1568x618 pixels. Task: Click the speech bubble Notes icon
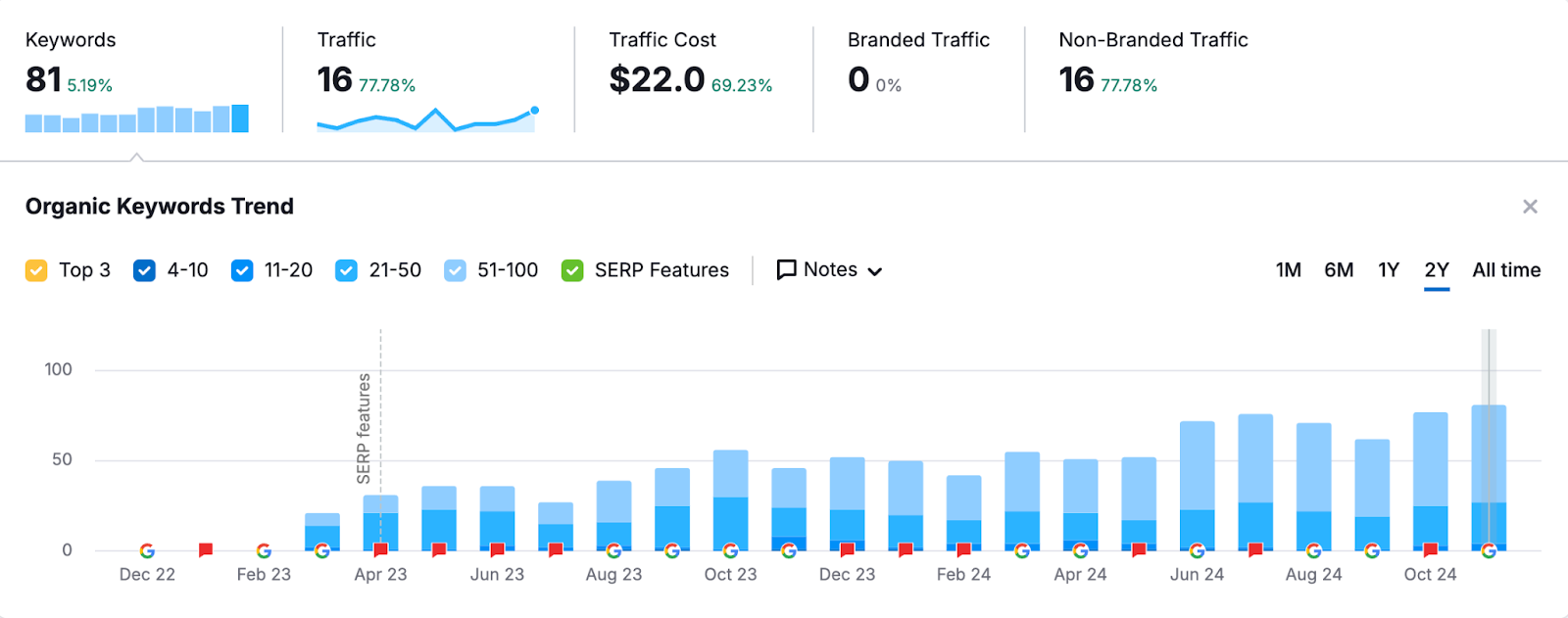point(786,270)
